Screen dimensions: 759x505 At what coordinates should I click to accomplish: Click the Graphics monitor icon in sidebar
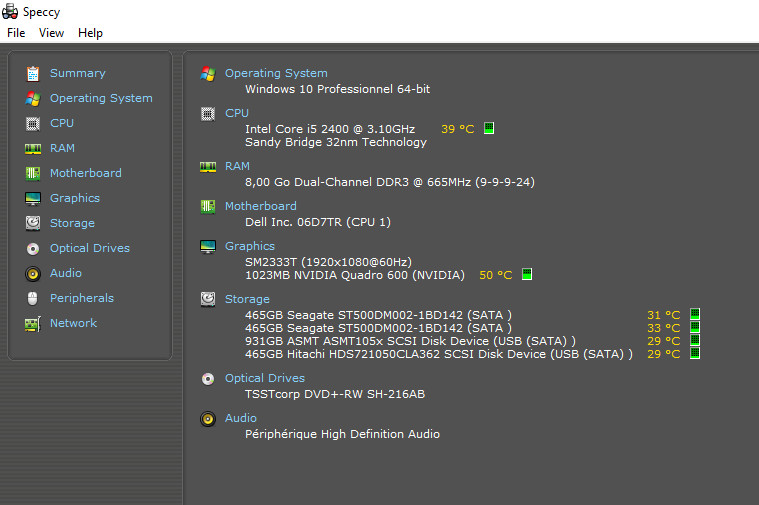click(33, 199)
